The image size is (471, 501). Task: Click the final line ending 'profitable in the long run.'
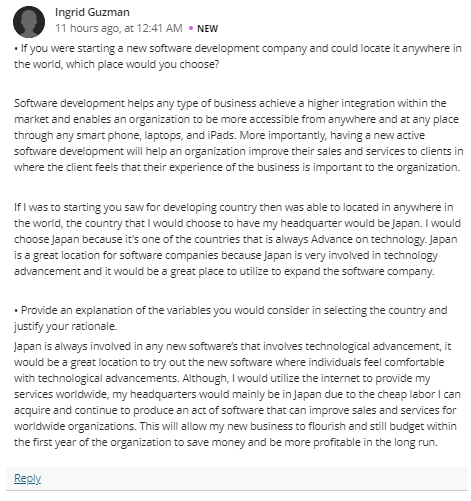[226, 442]
